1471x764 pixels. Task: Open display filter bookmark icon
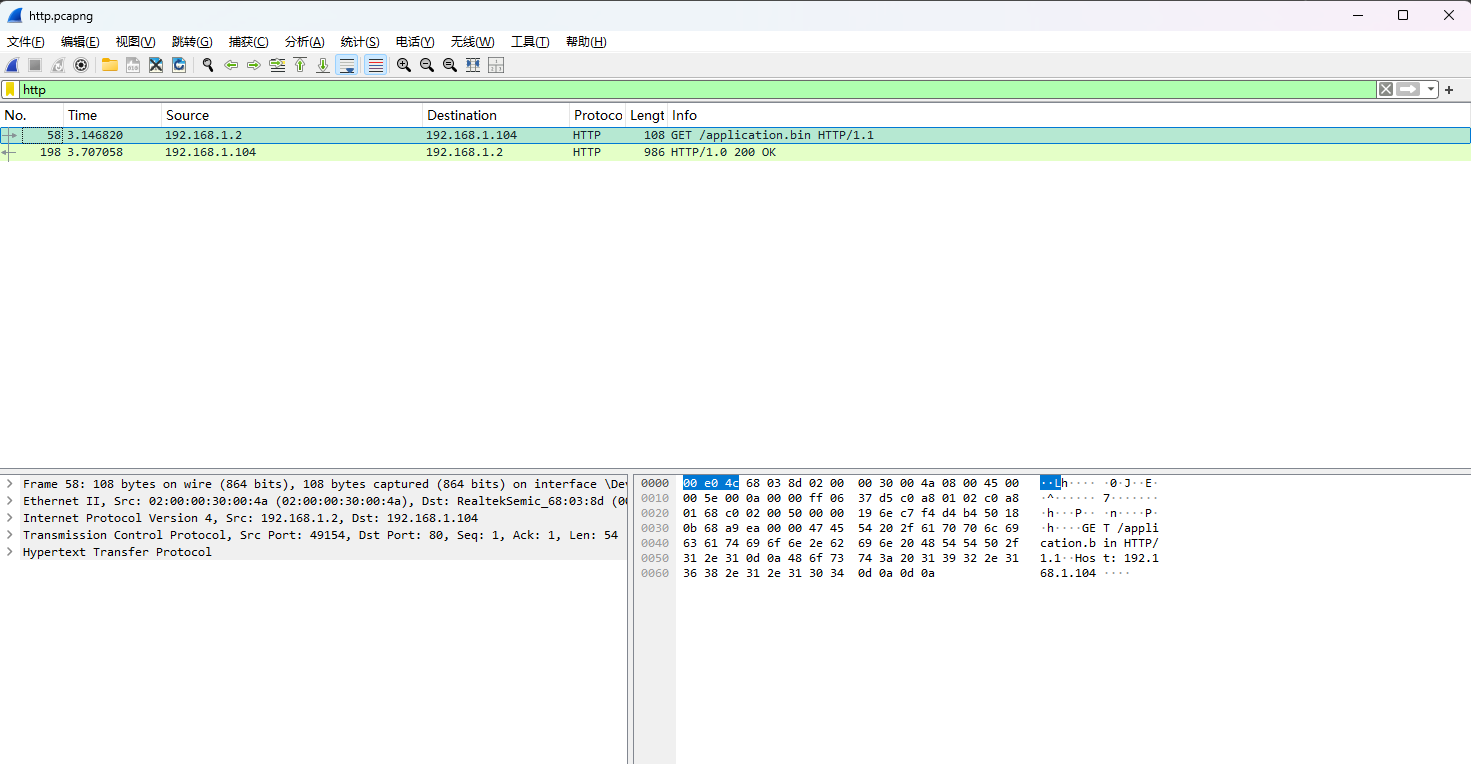click(10, 89)
